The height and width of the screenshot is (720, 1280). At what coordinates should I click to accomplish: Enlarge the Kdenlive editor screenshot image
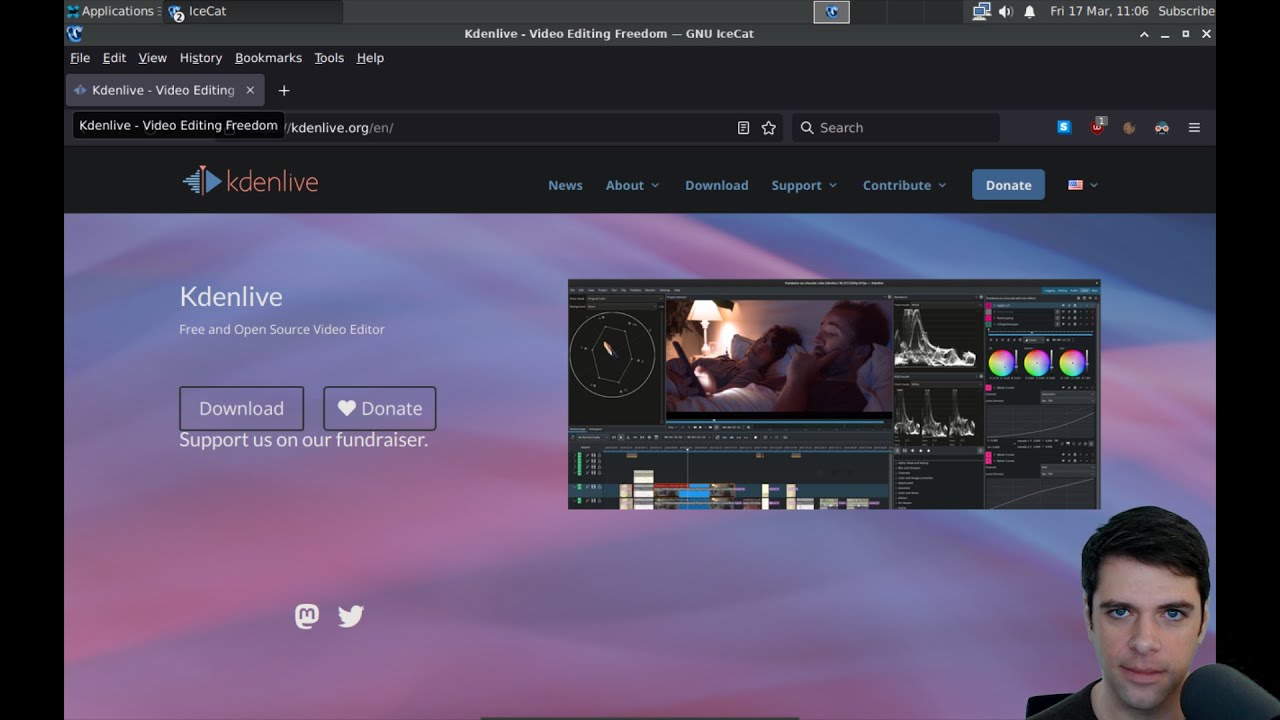pyautogui.click(x=834, y=394)
